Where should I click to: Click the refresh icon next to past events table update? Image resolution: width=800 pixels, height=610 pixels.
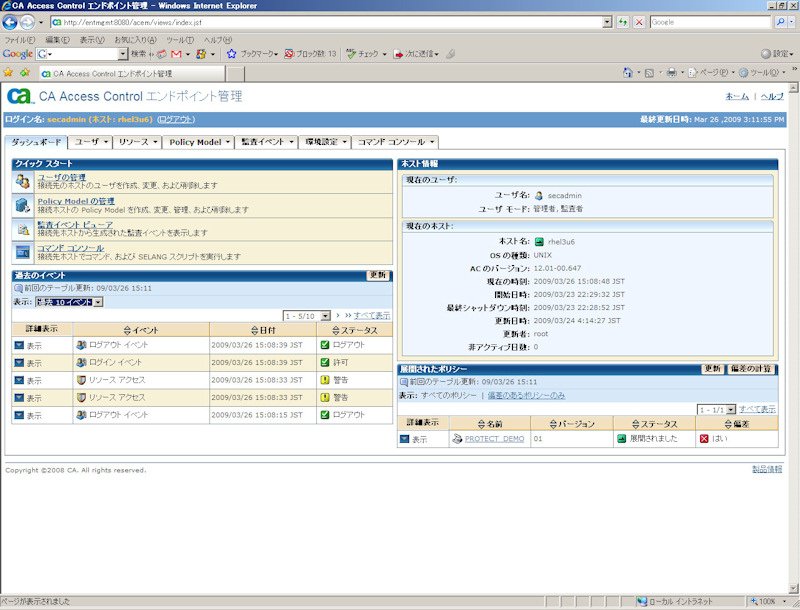tap(18, 288)
